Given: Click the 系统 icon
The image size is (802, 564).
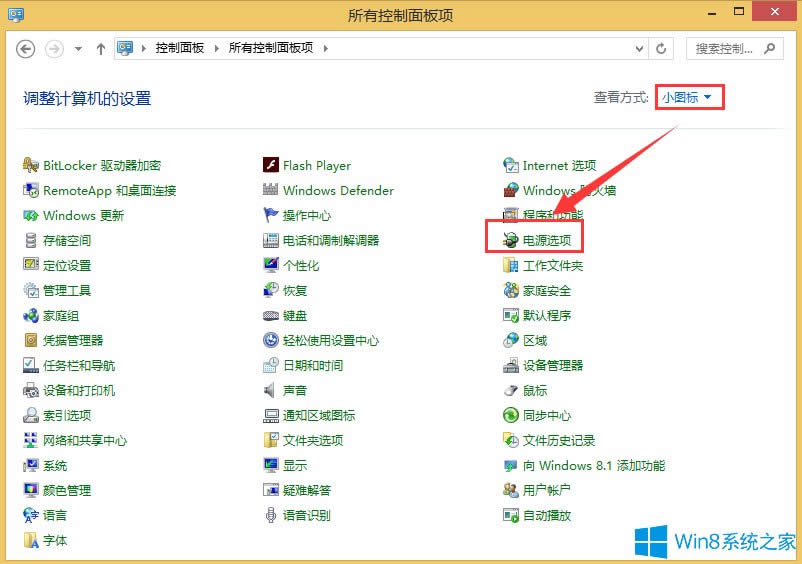Looking at the screenshot, I should coord(31,465).
